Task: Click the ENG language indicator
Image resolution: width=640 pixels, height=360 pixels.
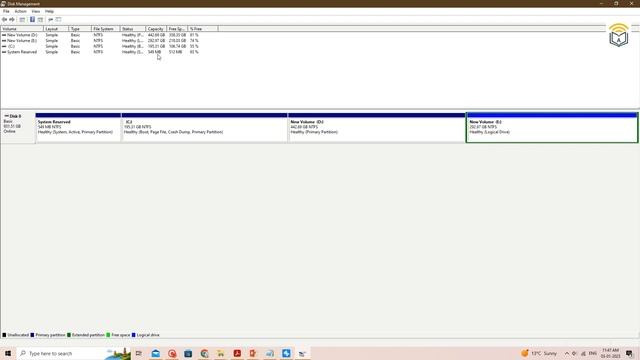Action: [x=593, y=353]
